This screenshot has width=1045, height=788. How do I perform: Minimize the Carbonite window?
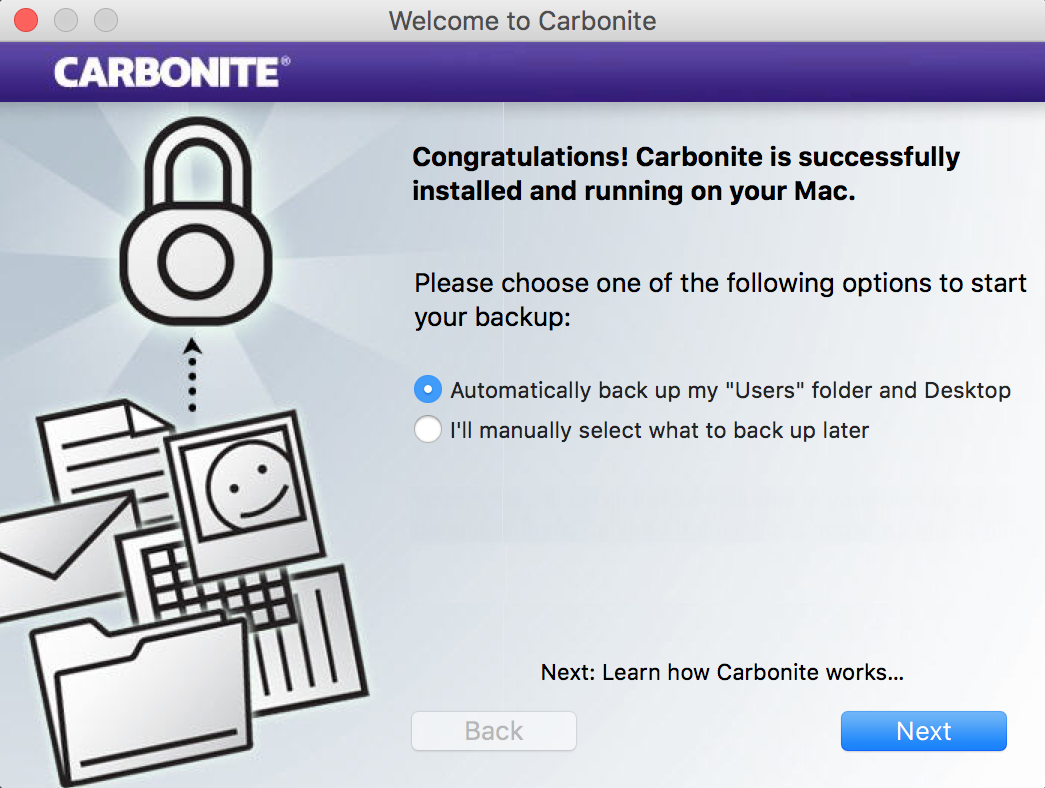(66, 20)
